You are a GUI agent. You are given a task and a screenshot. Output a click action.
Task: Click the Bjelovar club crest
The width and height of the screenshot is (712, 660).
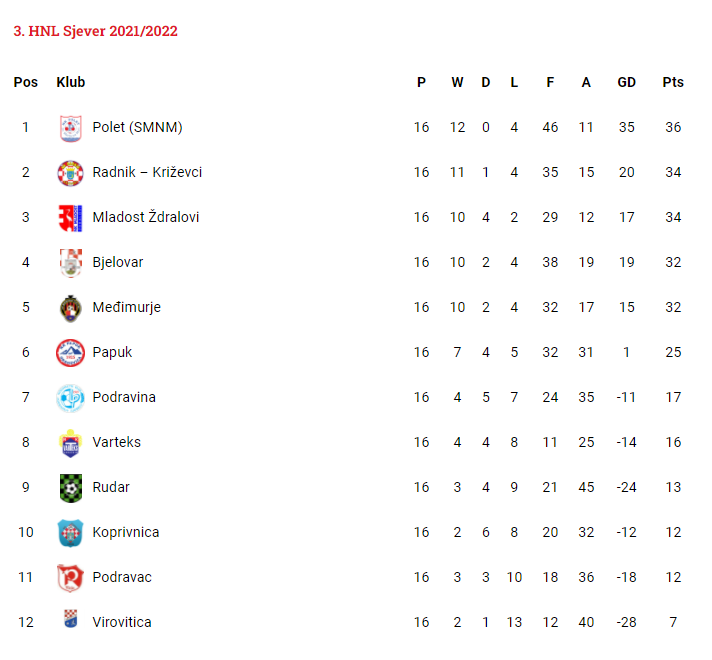[70, 263]
